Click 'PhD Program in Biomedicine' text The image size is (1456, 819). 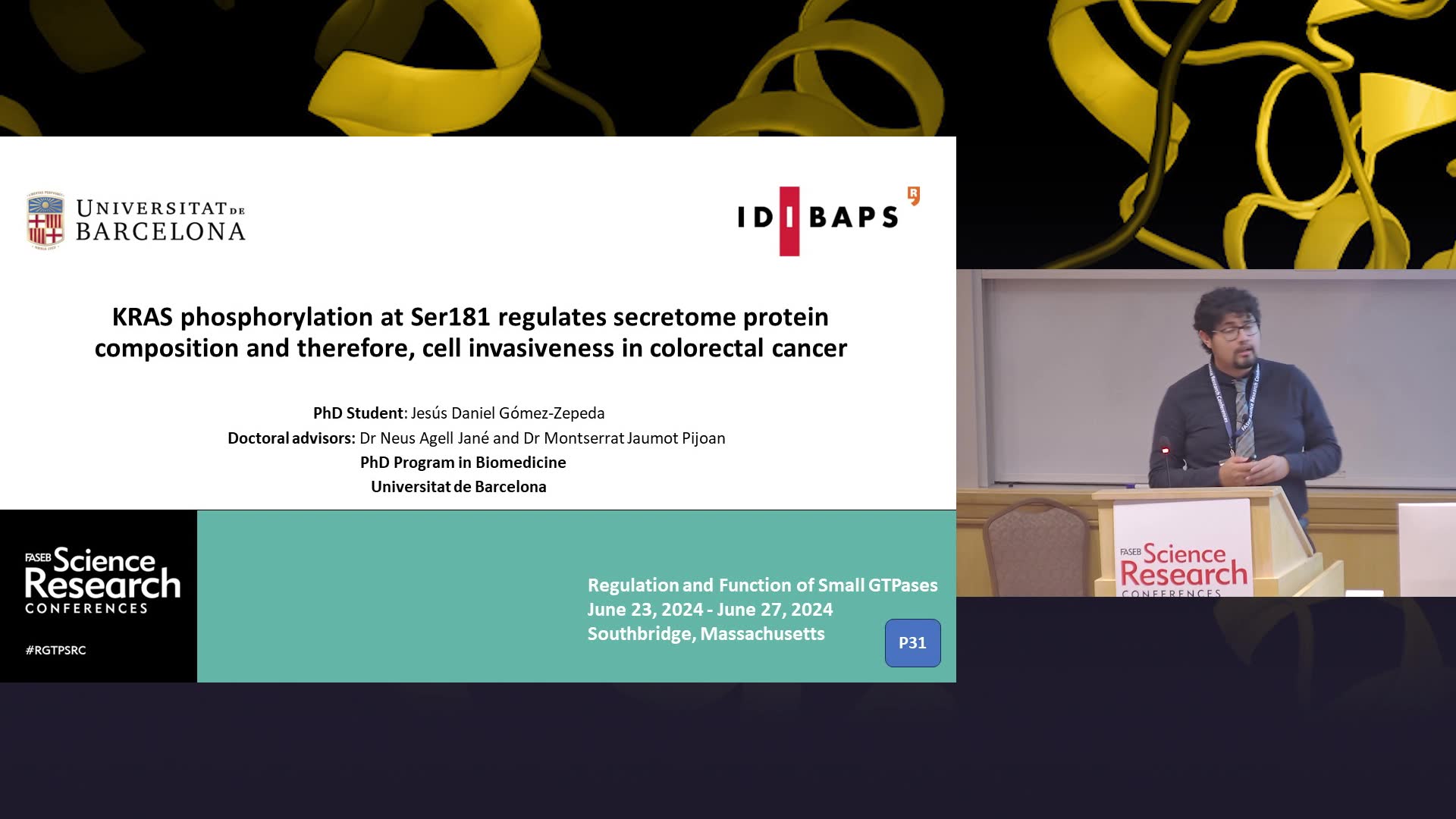[463, 463]
